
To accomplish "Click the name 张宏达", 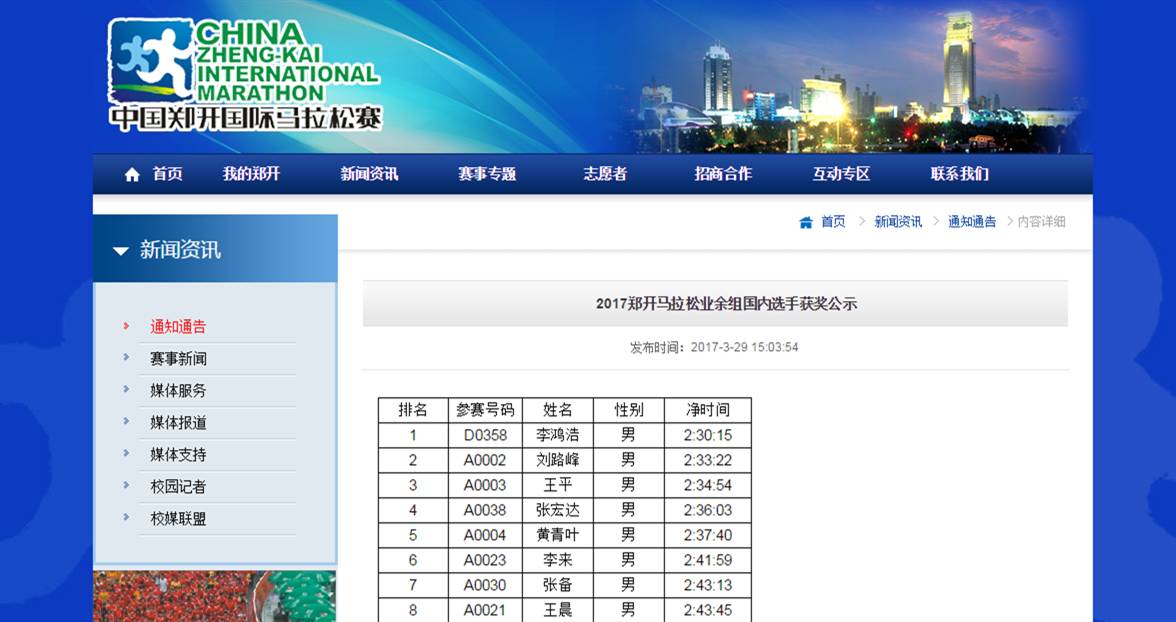I will 557,510.
